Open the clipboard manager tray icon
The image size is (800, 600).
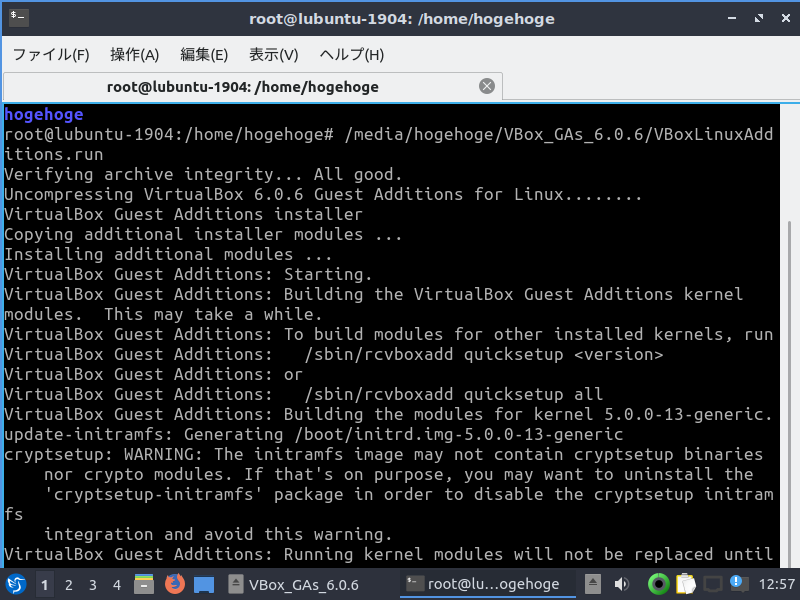685,584
